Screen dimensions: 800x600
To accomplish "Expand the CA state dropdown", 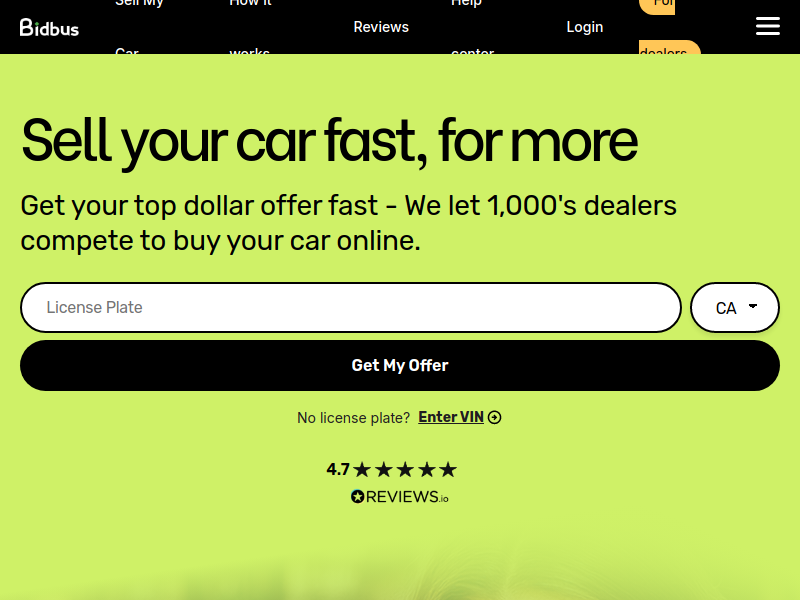I will 735,308.
